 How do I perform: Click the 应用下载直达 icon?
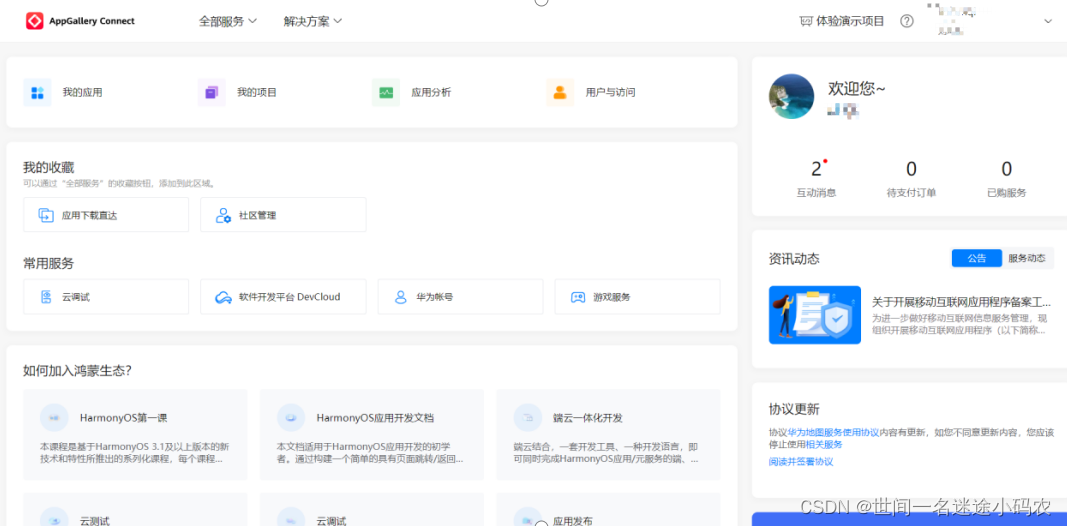click(46, 216)
